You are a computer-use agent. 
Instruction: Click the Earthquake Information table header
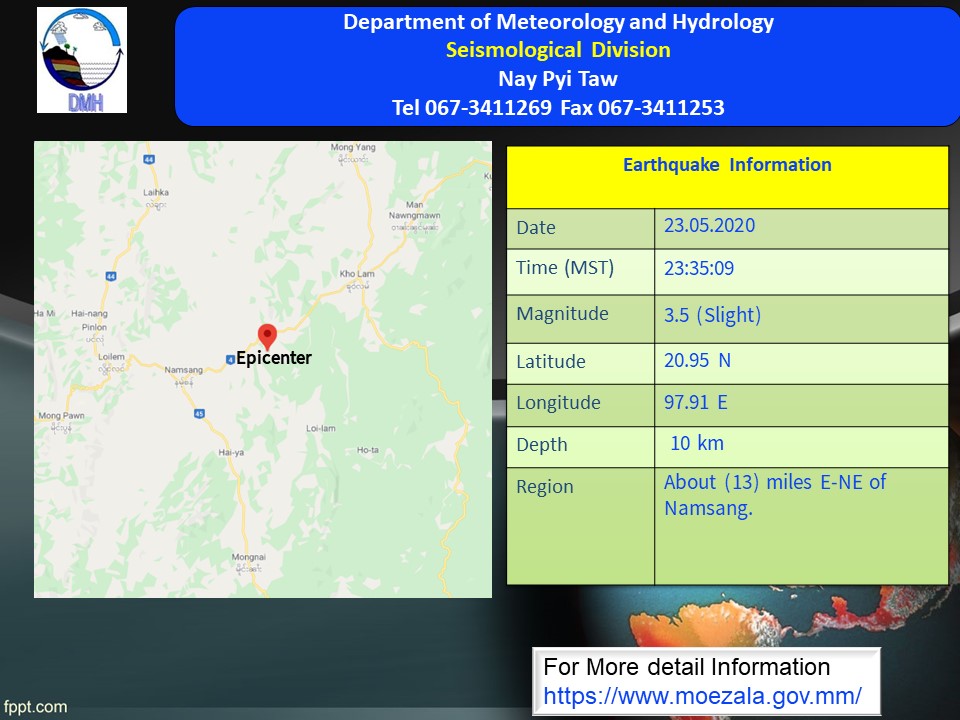click(x=727, y=165)
